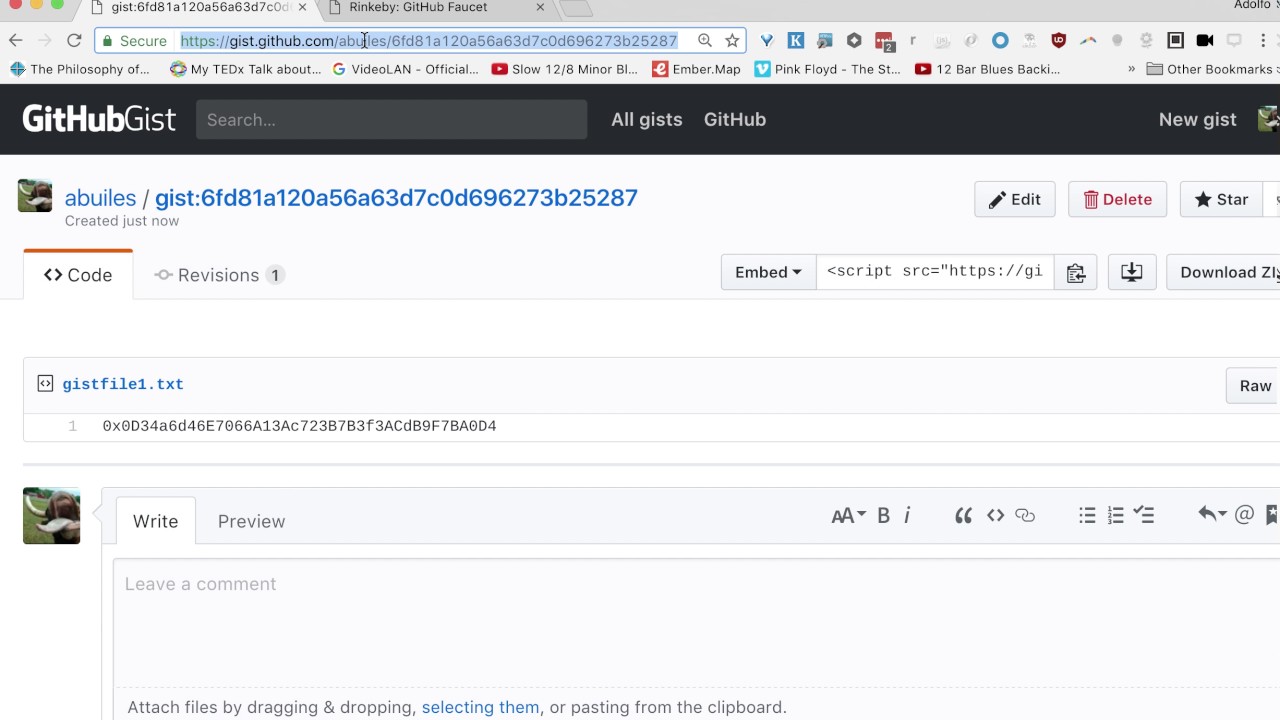The height and width of the screenshot is (720, 1280).
Task: Select the Preview tab of the comment box
Action: 251,521
